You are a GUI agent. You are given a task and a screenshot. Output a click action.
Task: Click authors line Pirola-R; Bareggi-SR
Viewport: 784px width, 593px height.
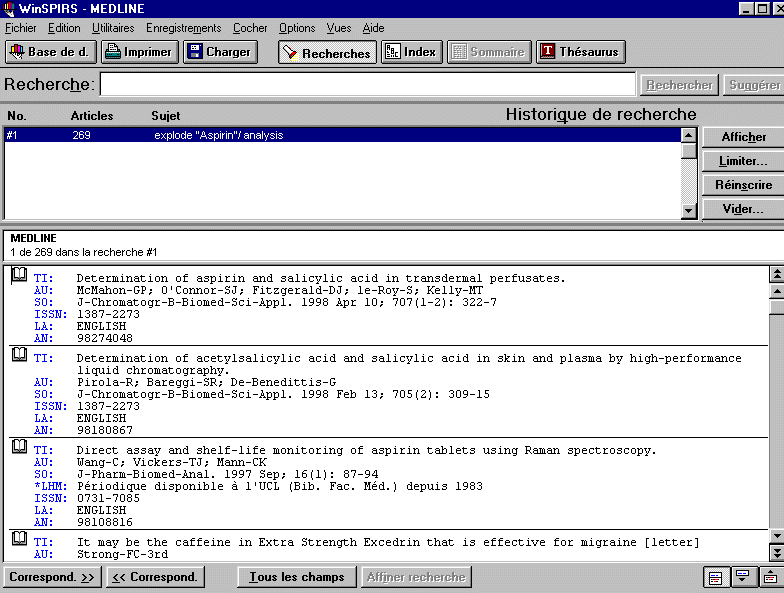pos(206,382)
